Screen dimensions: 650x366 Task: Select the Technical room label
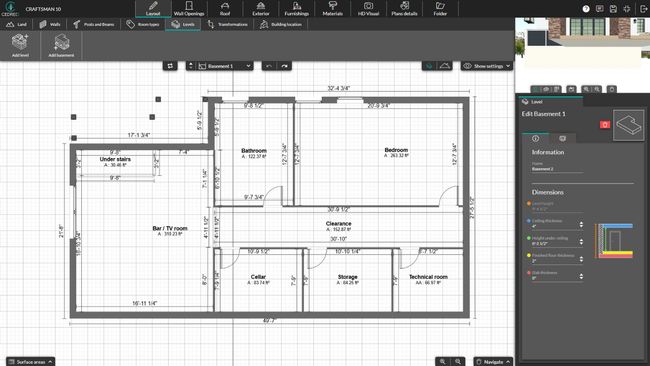coord(428,277)
